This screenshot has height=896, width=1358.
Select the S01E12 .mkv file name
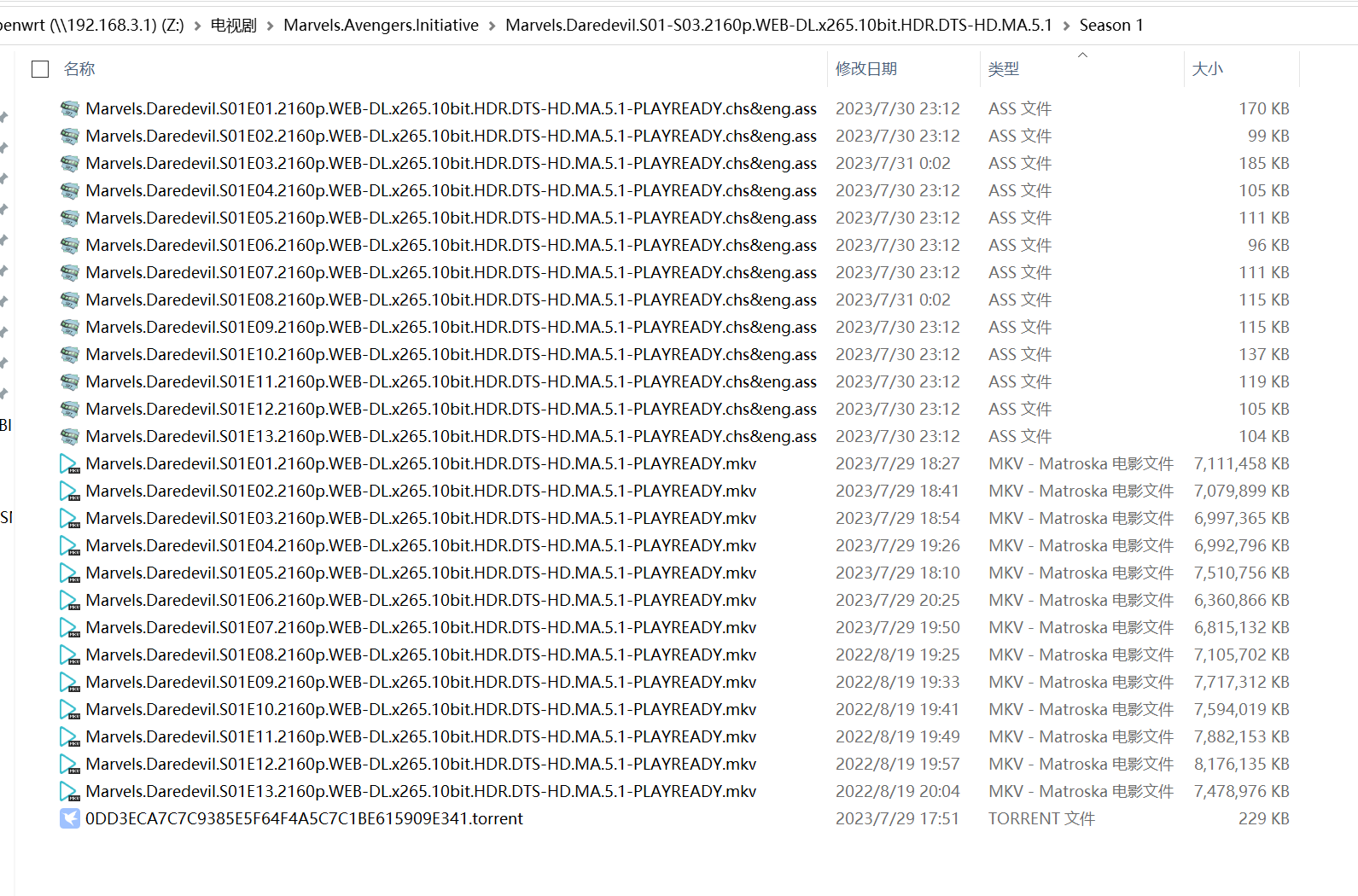tap(421, 764)
